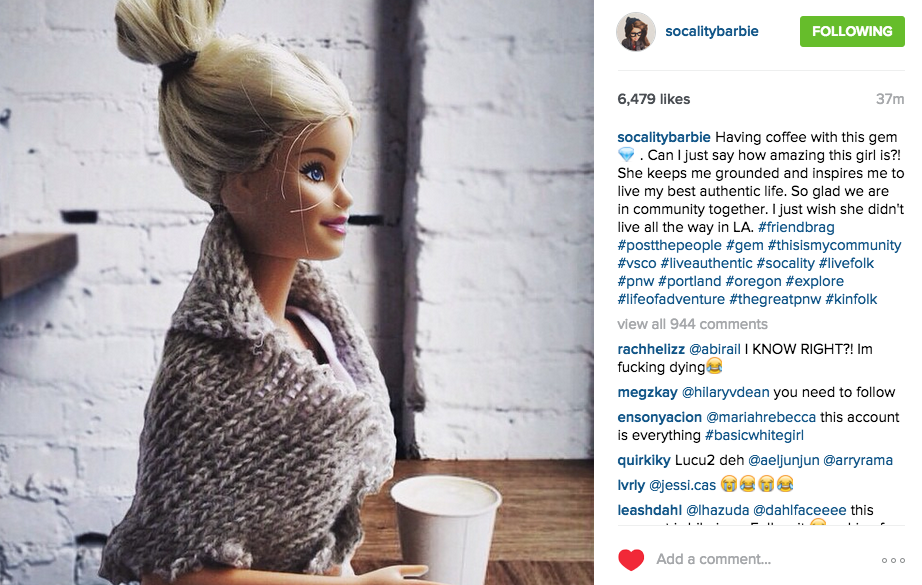Click the Barbie coffee photo
922x585 pixels.
(296, 292)
